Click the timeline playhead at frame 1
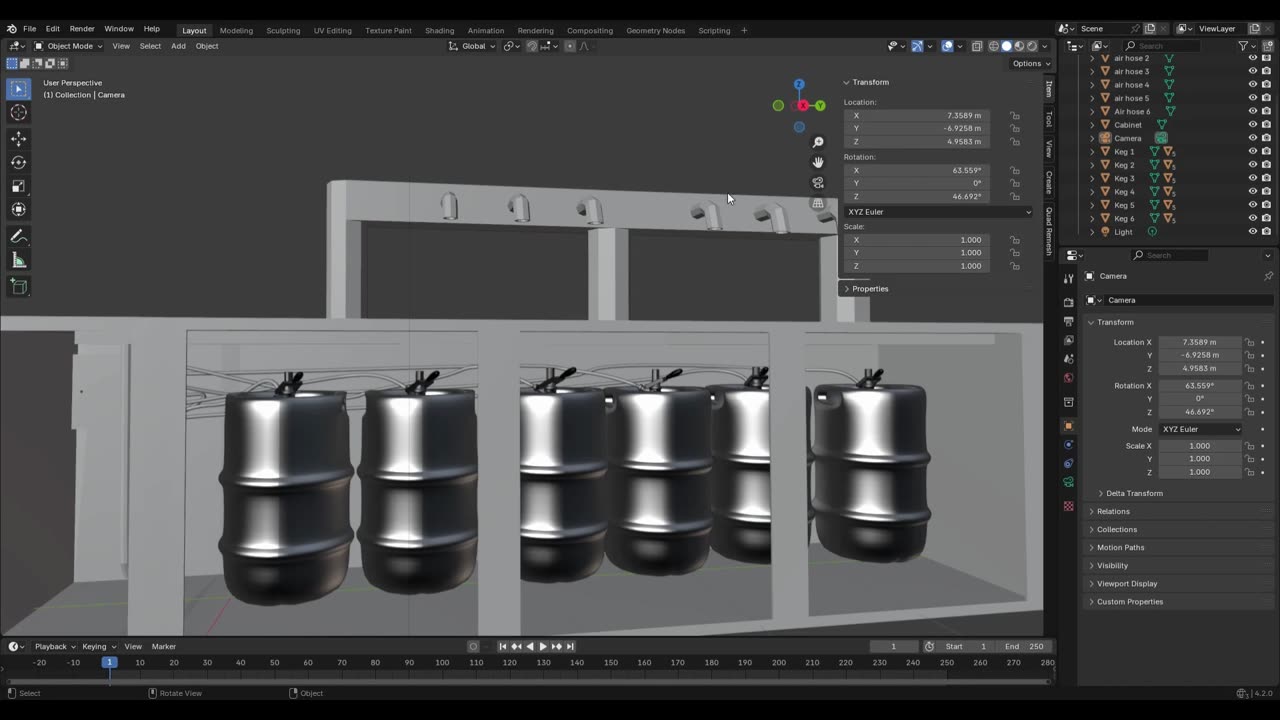Image resolution: width=1280 pixels, height=720 pixels. point(110,662)
